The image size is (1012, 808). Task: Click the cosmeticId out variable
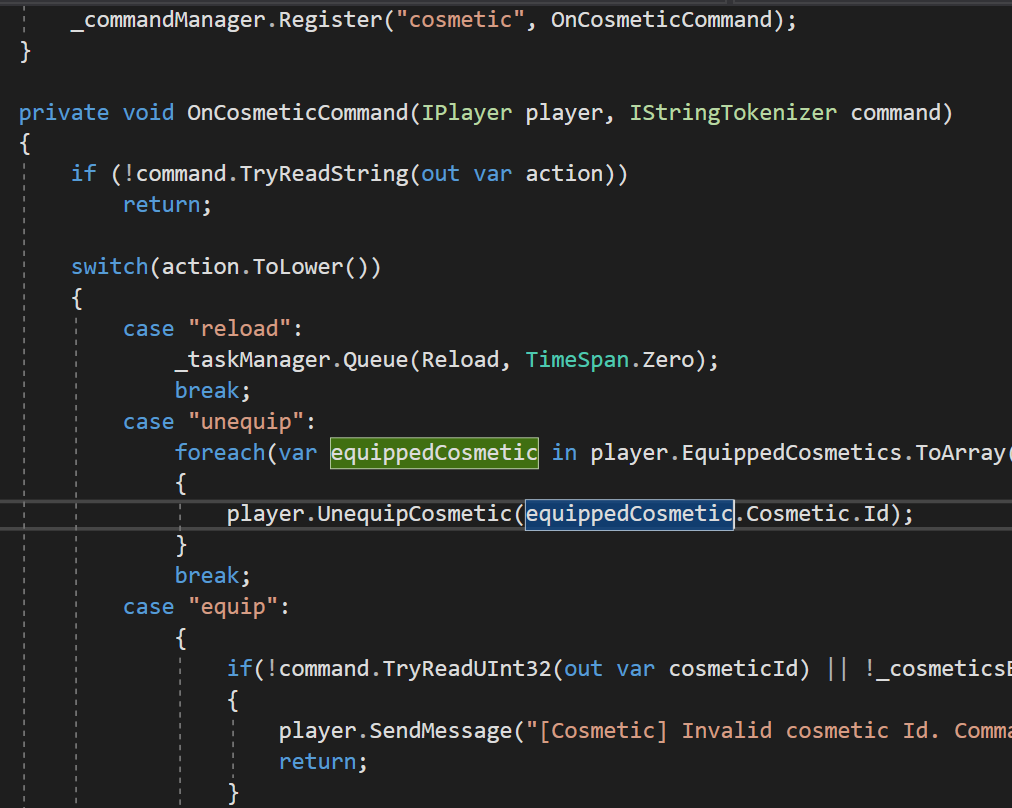click(733, 669)
